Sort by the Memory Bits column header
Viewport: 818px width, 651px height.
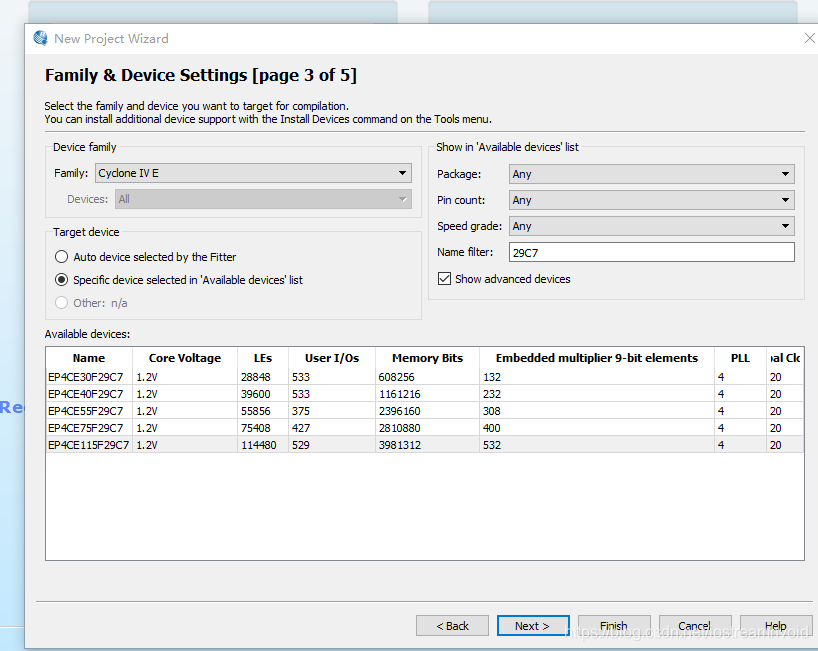[x=427, y=358]
